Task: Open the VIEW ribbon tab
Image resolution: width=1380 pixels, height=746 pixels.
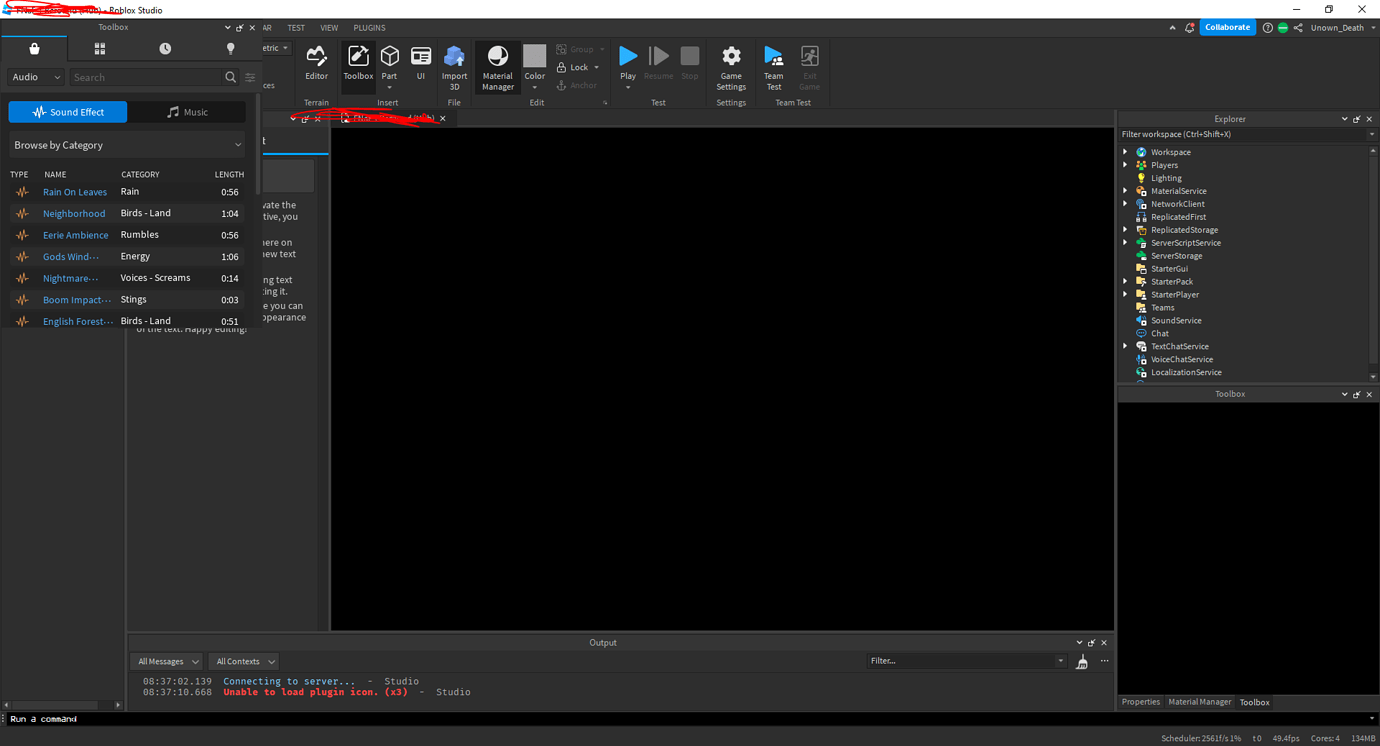Action: (329, 27)
